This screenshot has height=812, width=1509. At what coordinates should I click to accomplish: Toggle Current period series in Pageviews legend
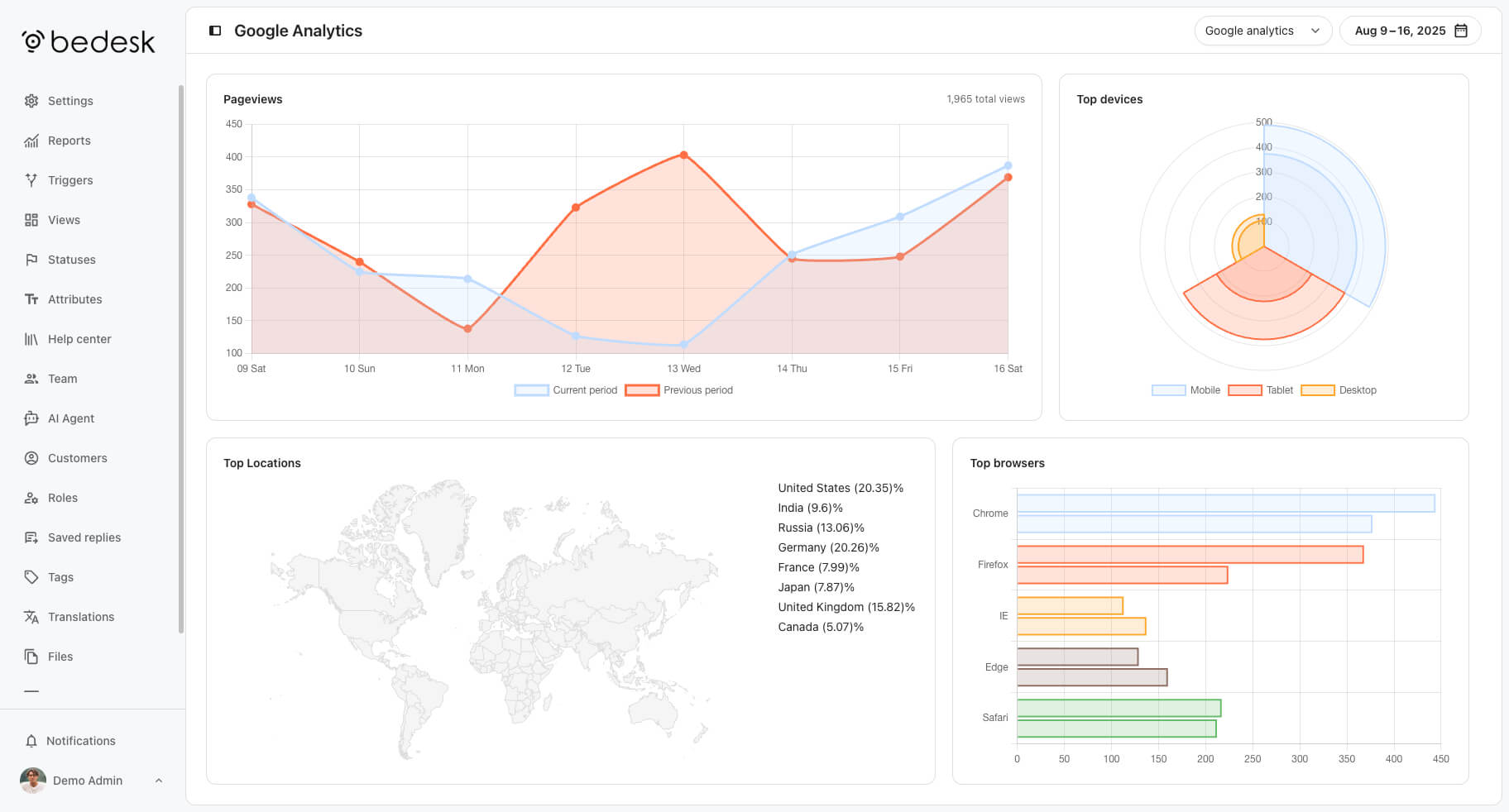(566, 390)
